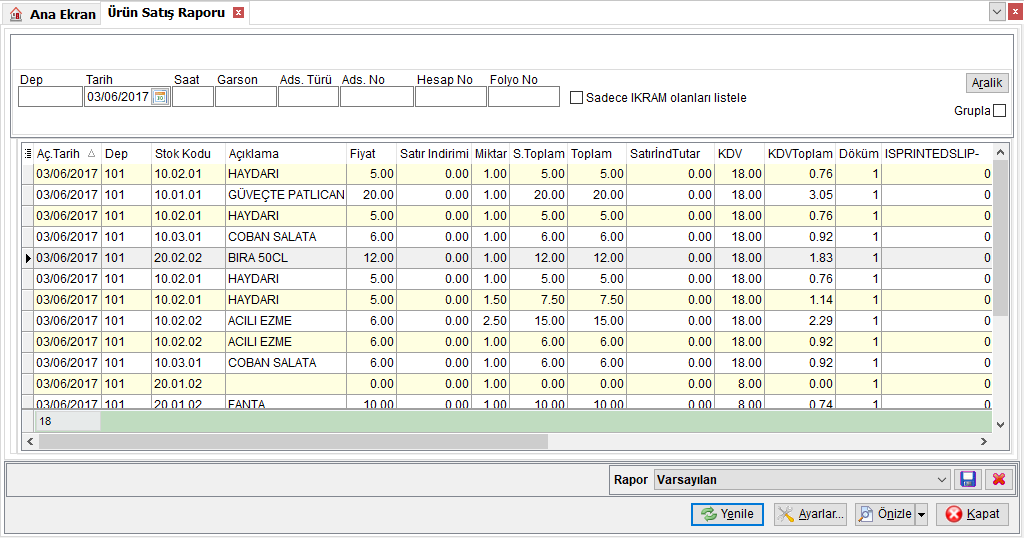Click the footer record count 18
1025x538 pixels.
click(67, 422)
